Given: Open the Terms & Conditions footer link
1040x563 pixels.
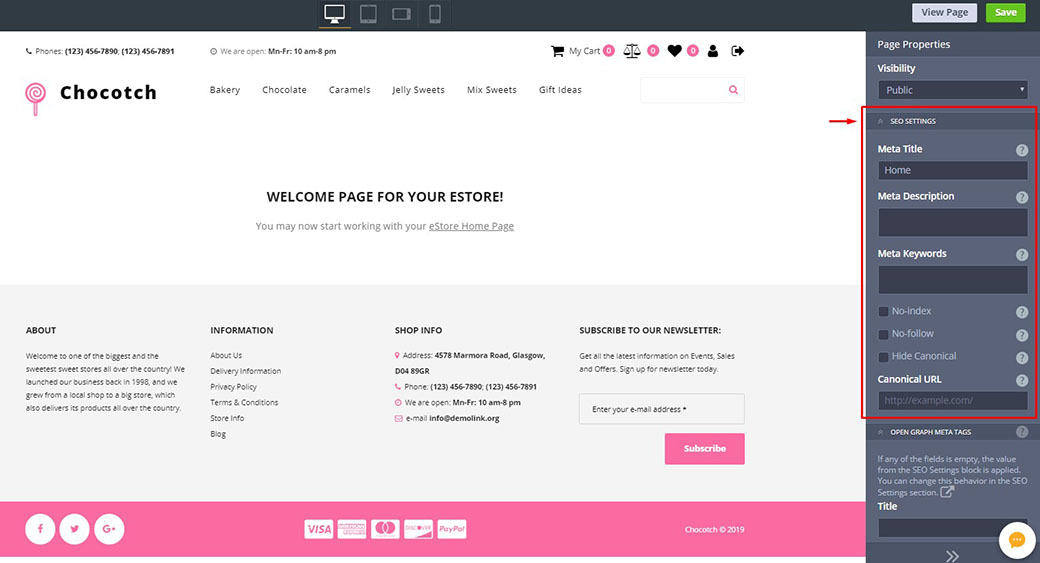Looking at the screenshot, I should pos(244,403).
